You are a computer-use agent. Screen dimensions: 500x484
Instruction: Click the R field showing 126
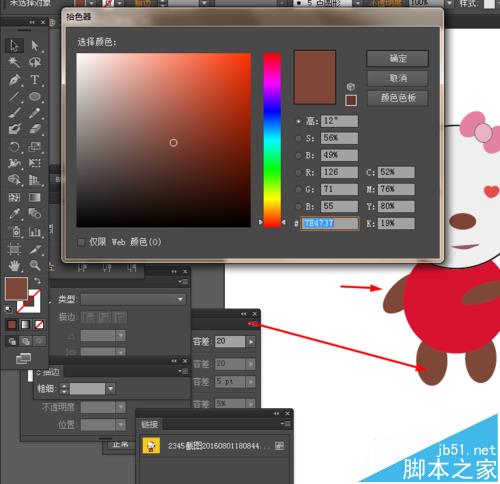tap(339, 172)
